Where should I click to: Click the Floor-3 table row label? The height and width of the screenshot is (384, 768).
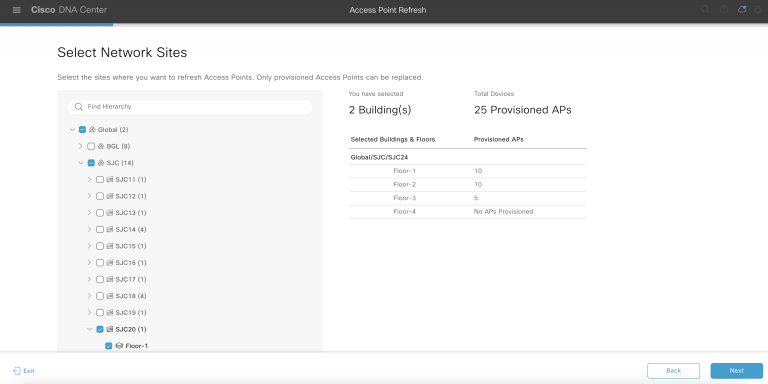coord(405,198)
